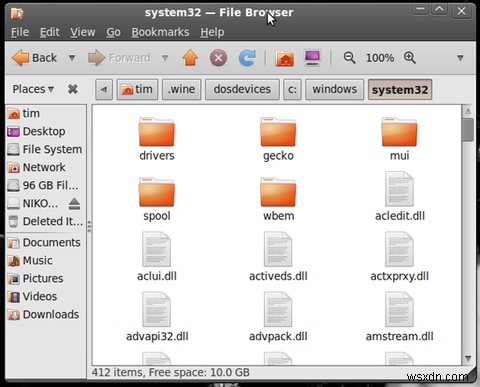Reset zoom by clicking 100% label
Screen dimensions: 480x387
coord(380,58)
